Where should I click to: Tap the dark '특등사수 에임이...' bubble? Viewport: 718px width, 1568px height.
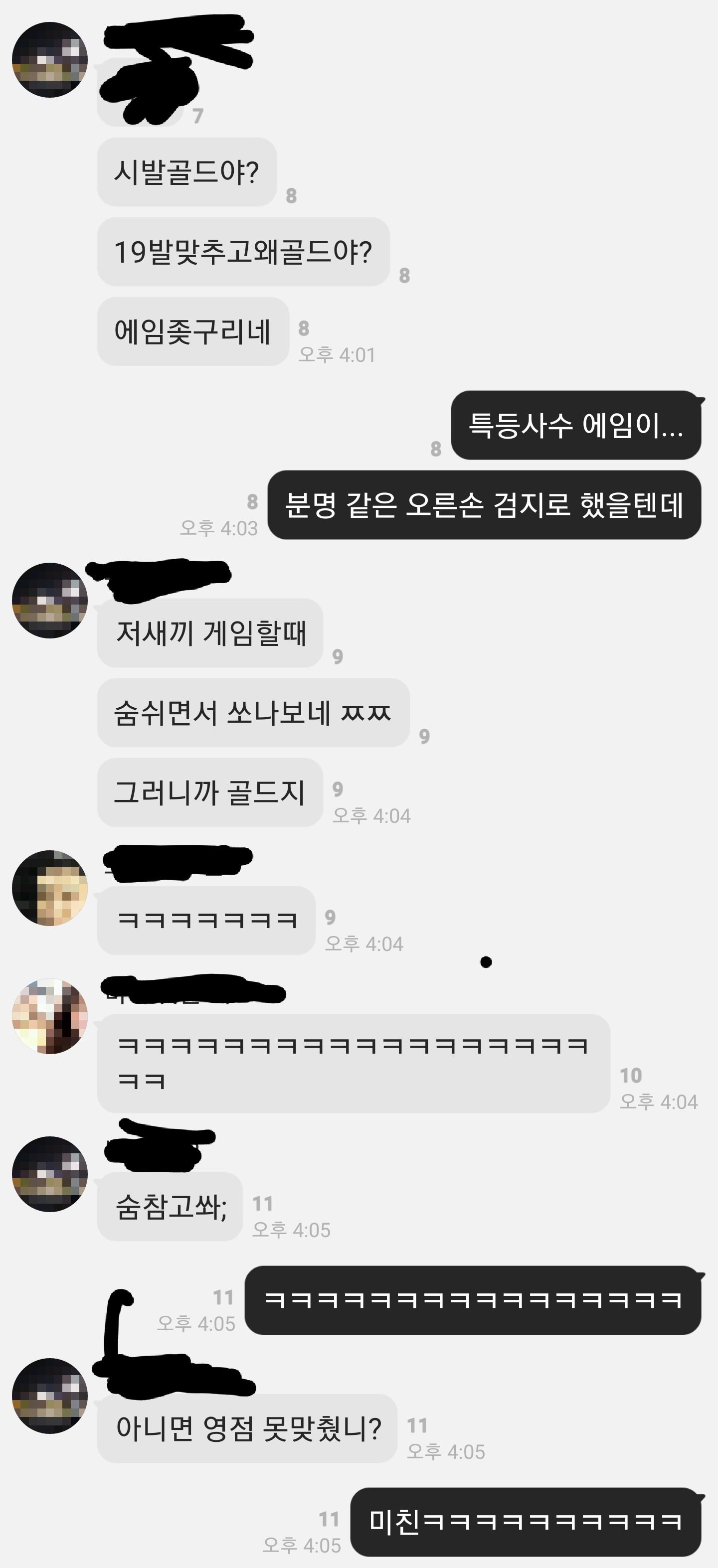pyautogui.click(x=576, y=425)
